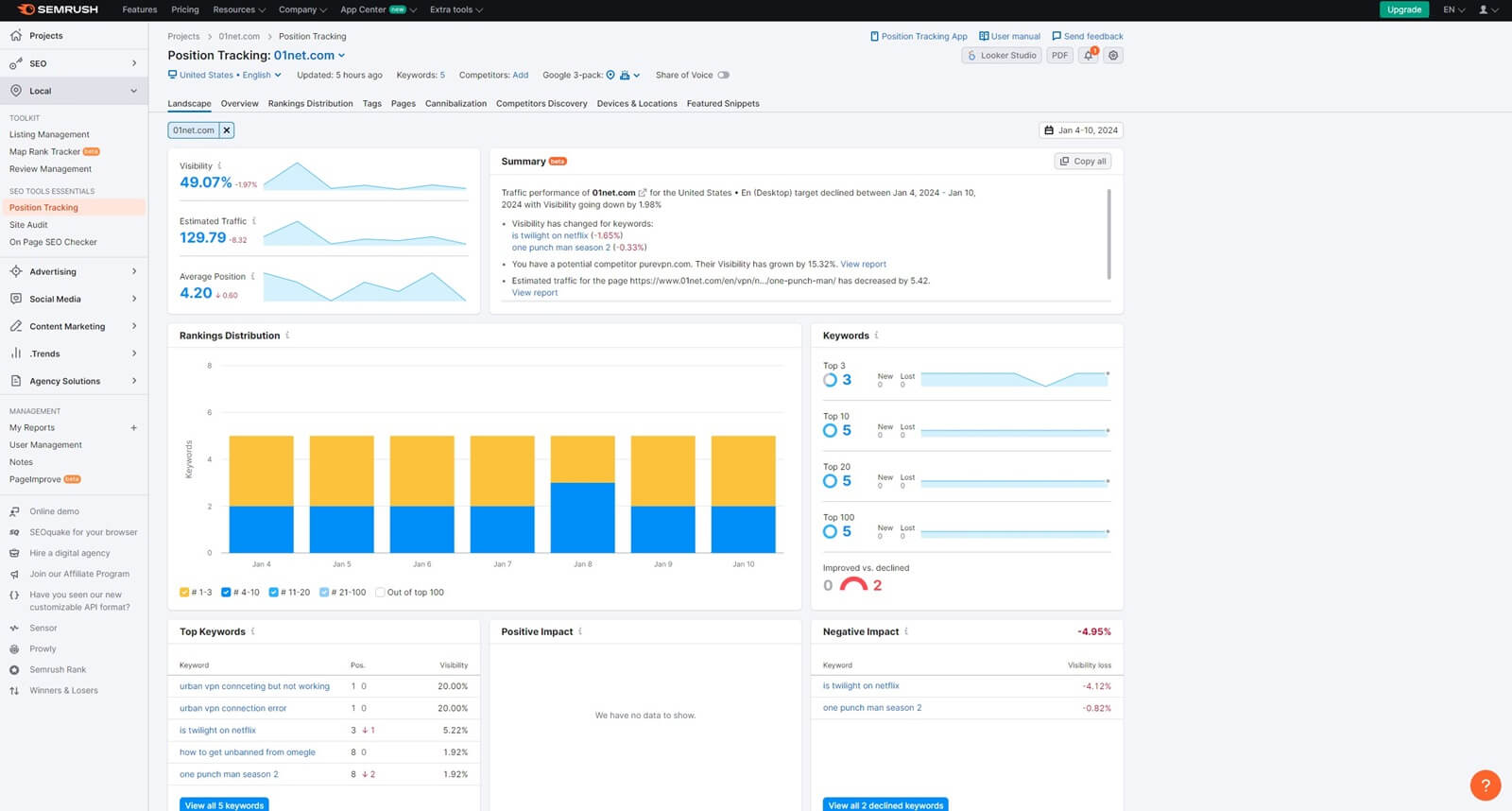Toggle the #11-20 rankings checkbox
Screen dimensions: 1512x811
click(x=273, y=593)
